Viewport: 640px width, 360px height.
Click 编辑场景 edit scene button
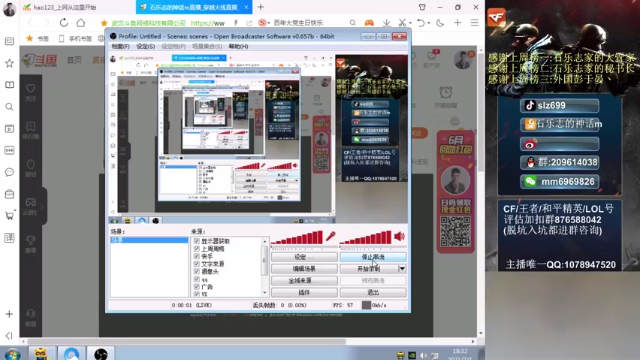[304, 269]
